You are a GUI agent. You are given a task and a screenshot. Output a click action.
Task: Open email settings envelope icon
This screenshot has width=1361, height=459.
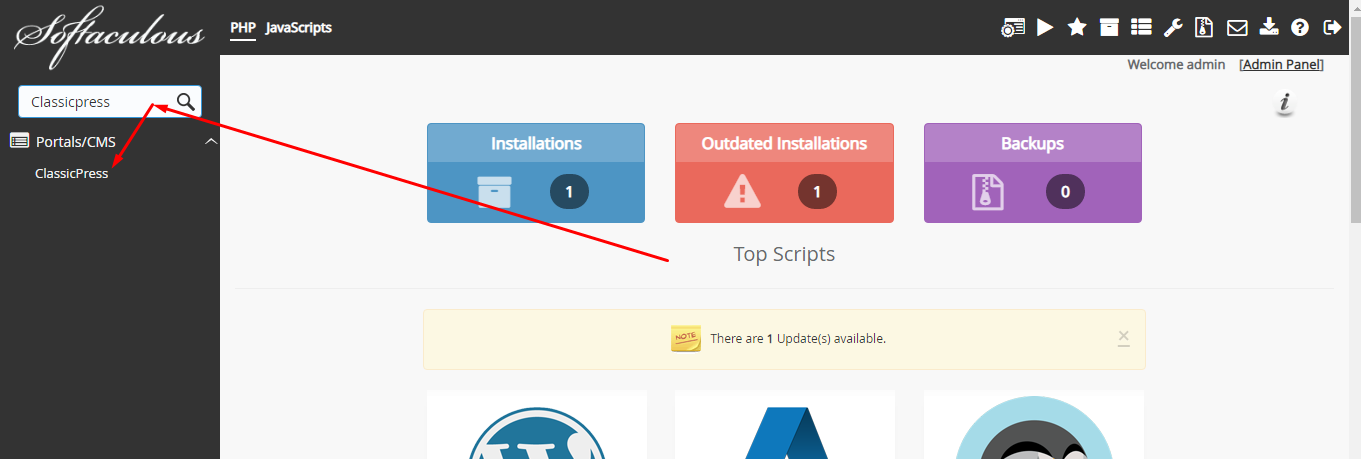(x=1237, y=28)
